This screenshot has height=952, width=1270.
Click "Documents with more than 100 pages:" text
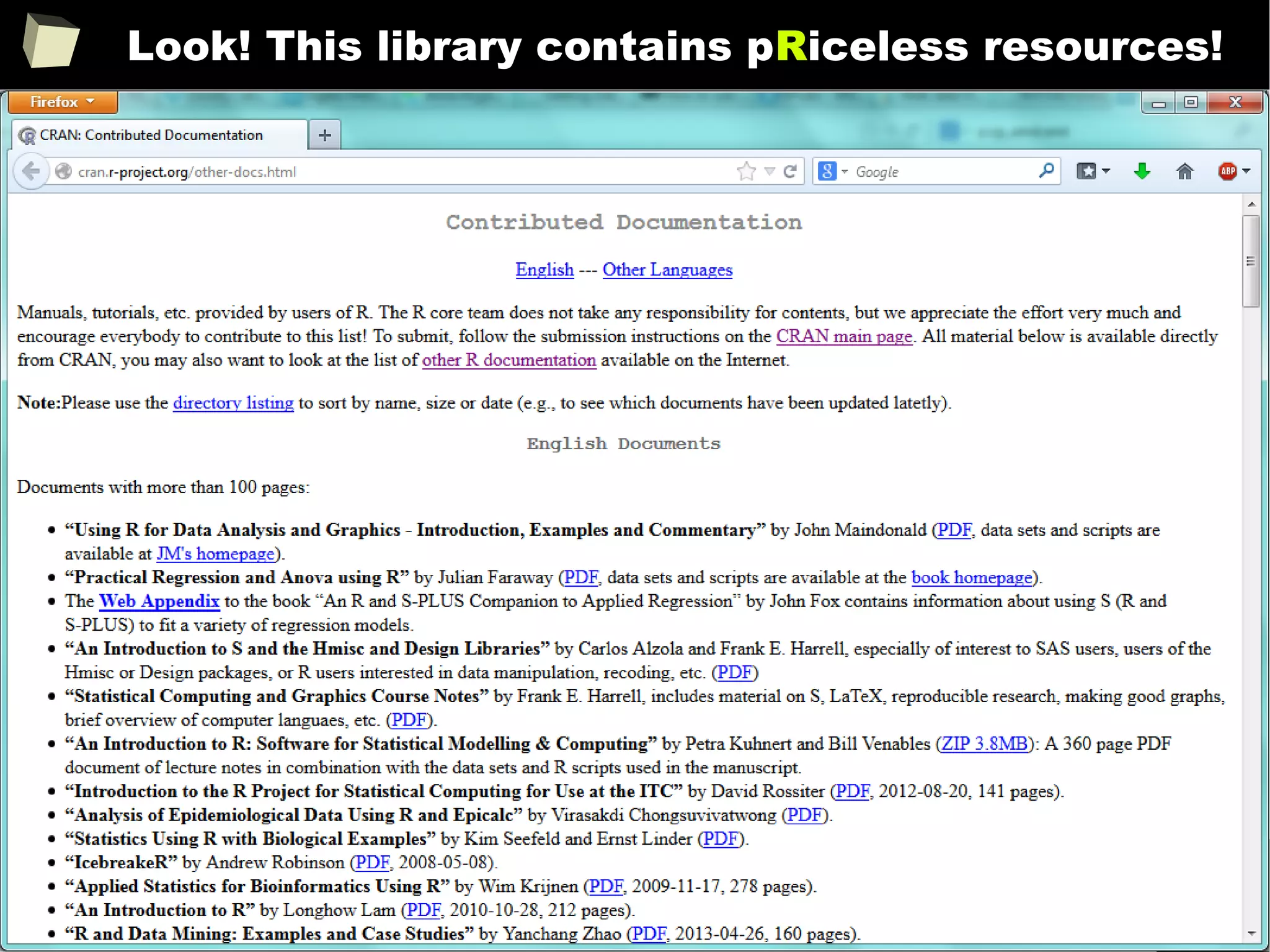click(163, 487)
